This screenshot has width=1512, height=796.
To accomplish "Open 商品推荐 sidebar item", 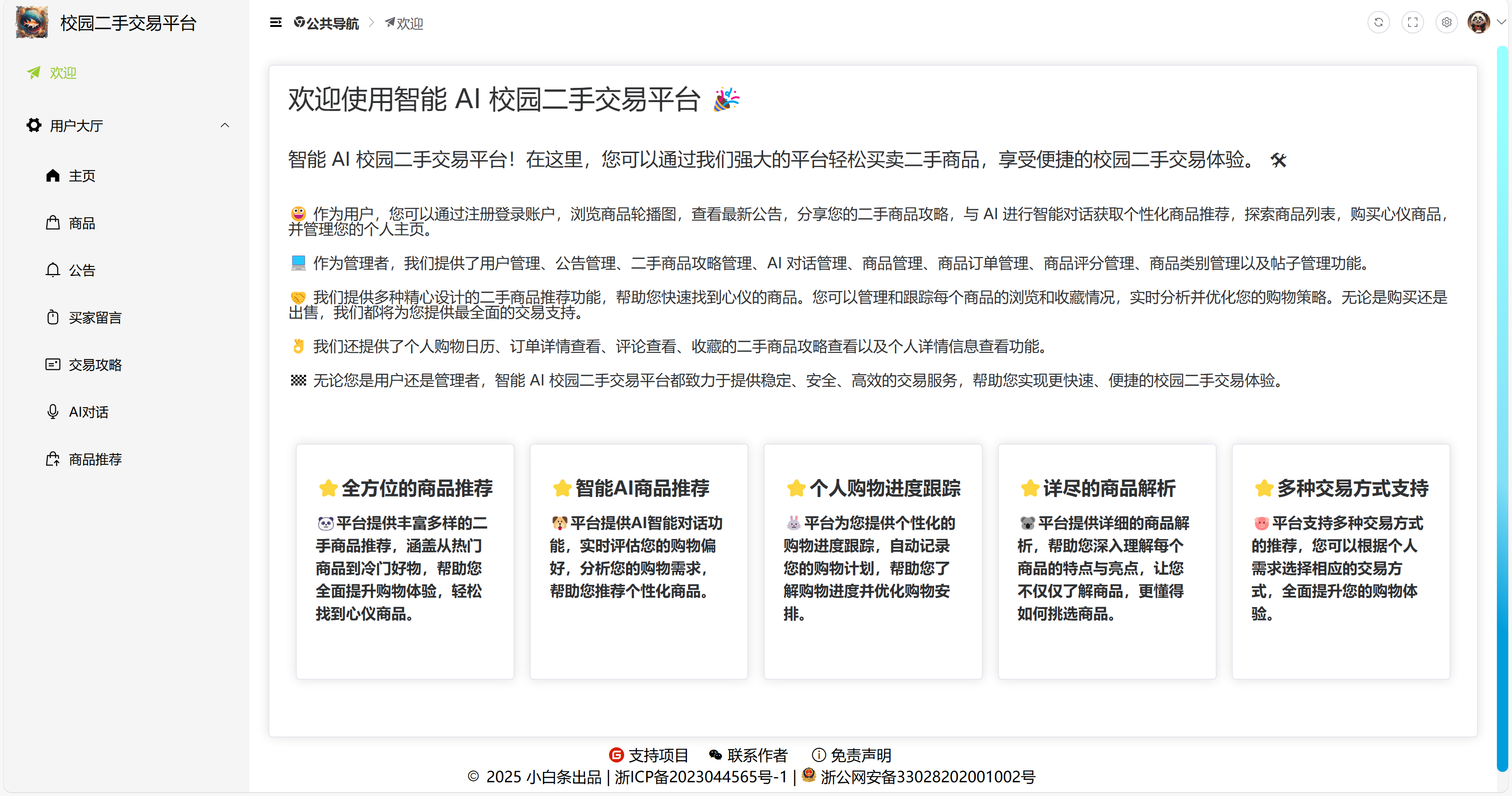I will [94, 460].
